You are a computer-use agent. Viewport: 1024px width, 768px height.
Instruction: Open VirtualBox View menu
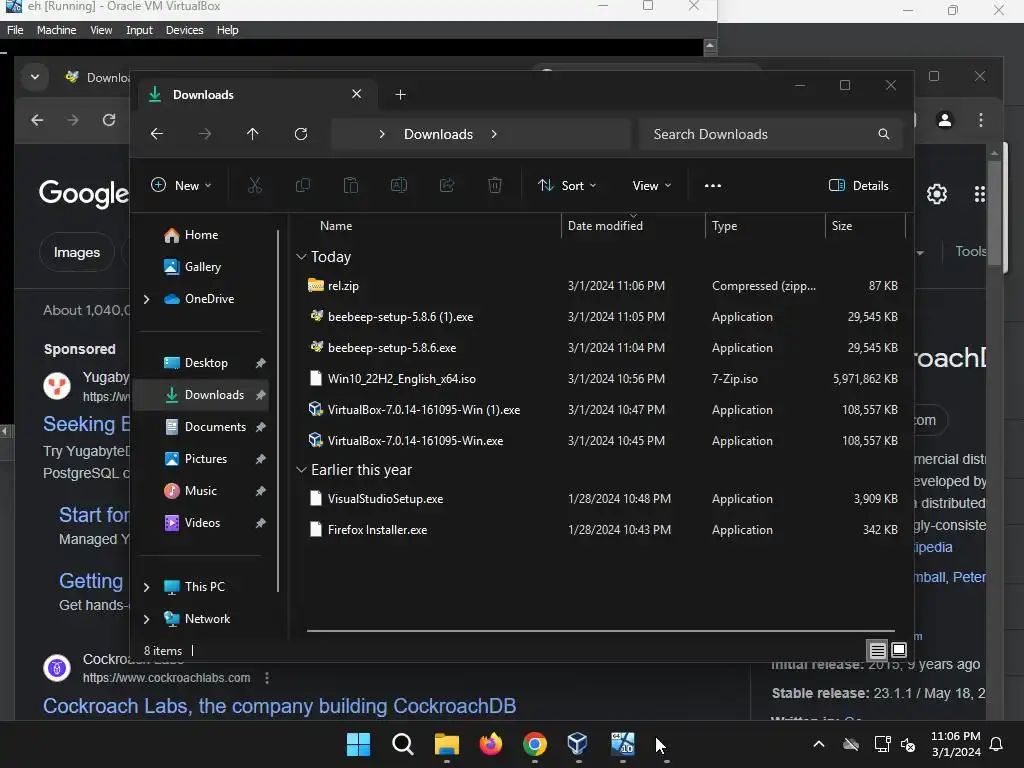tap(101, 30)
